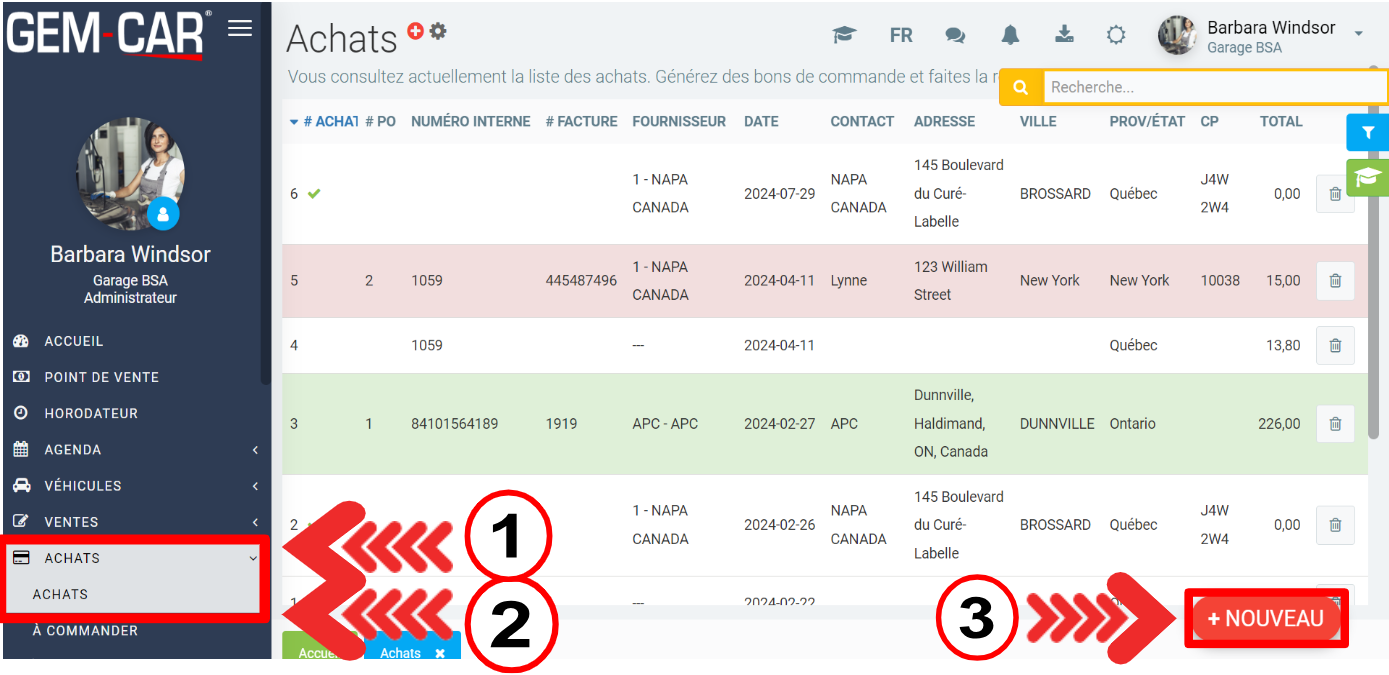Toggle the hamburger sidebar menu

click(x=240, y=28)
